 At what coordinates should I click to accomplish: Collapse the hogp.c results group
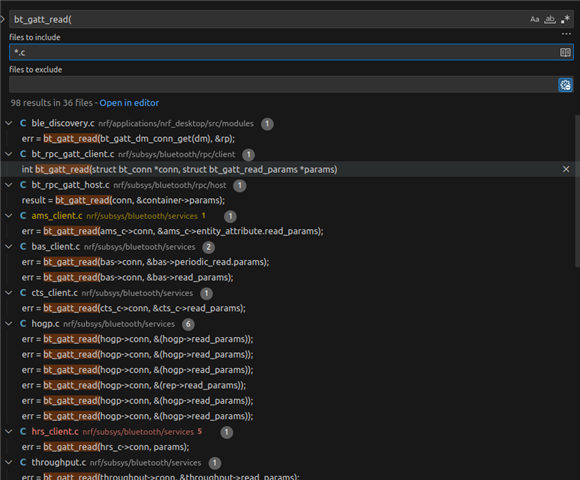click(9, 324)
